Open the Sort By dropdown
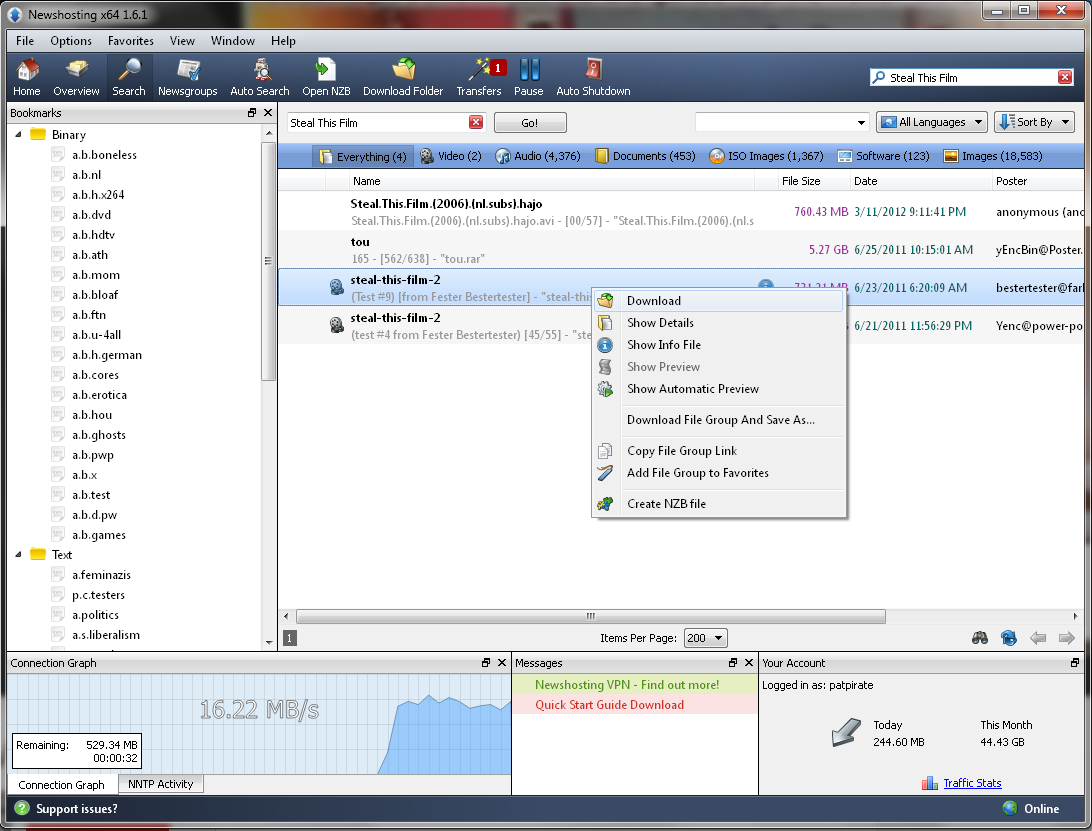 (1034, 122)
